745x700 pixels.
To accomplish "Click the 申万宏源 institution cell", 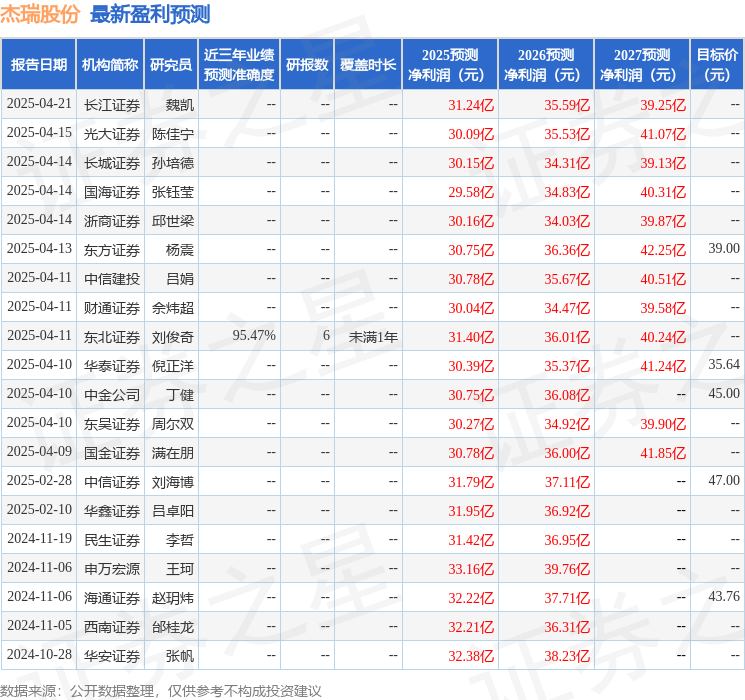I will coord(112,569).
